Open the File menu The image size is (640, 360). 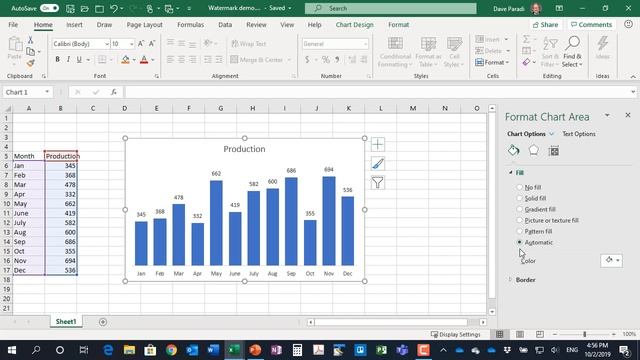click(13, 24)
